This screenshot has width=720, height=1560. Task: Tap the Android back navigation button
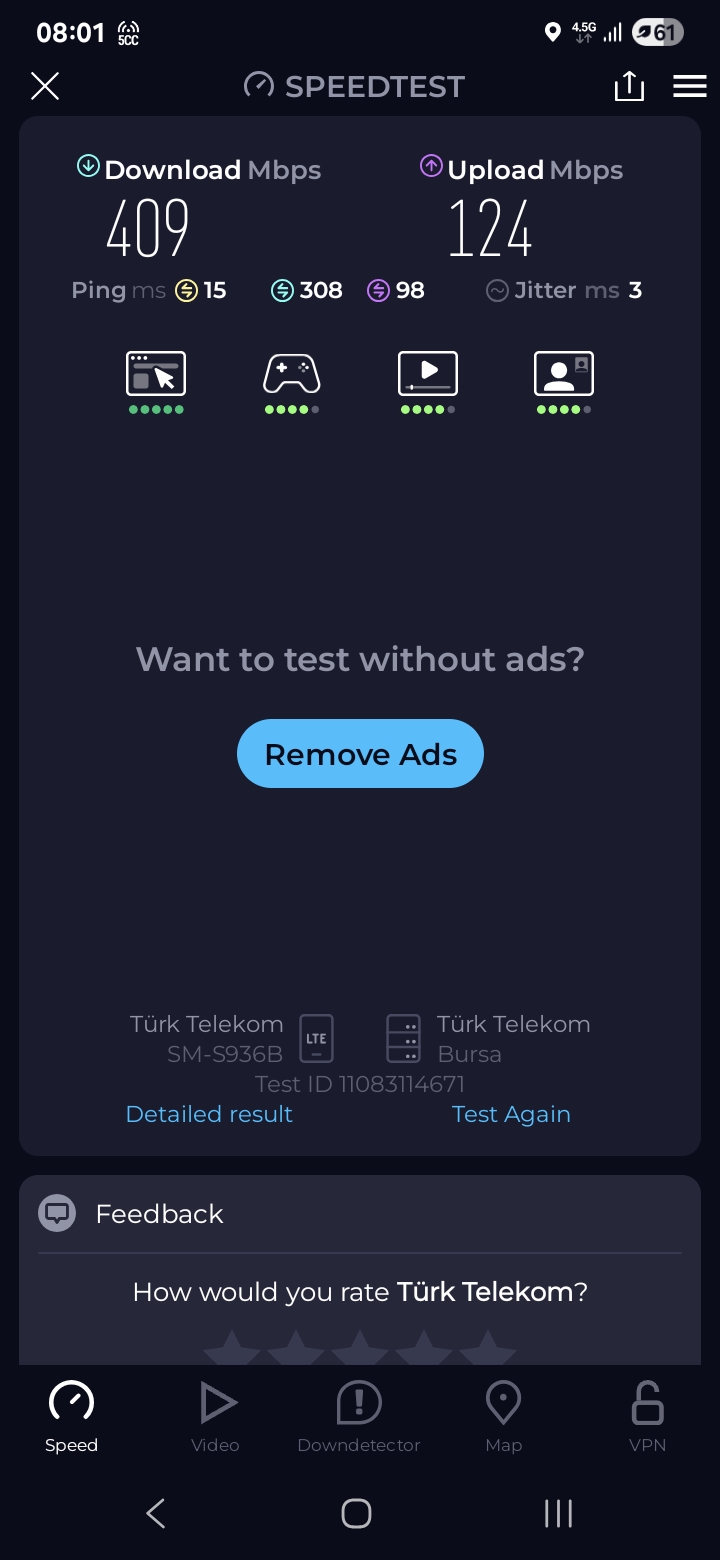point(156,1513)
